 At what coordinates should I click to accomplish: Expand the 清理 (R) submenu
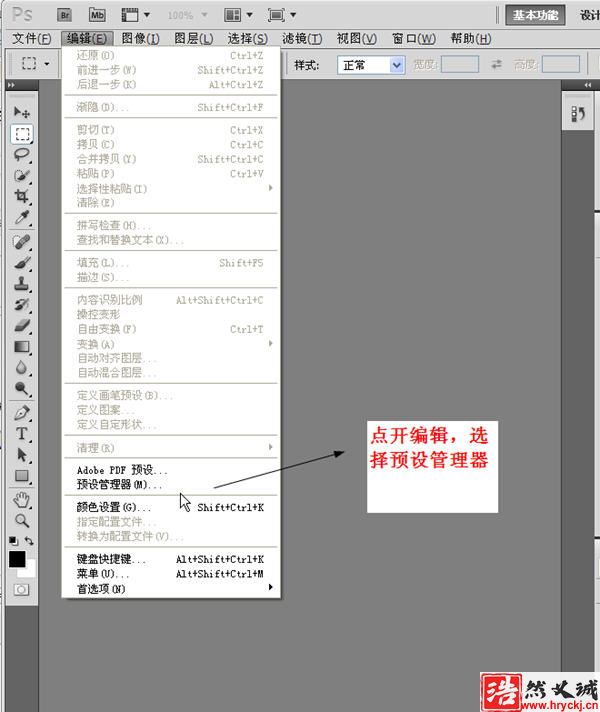[x=171, y=448]
